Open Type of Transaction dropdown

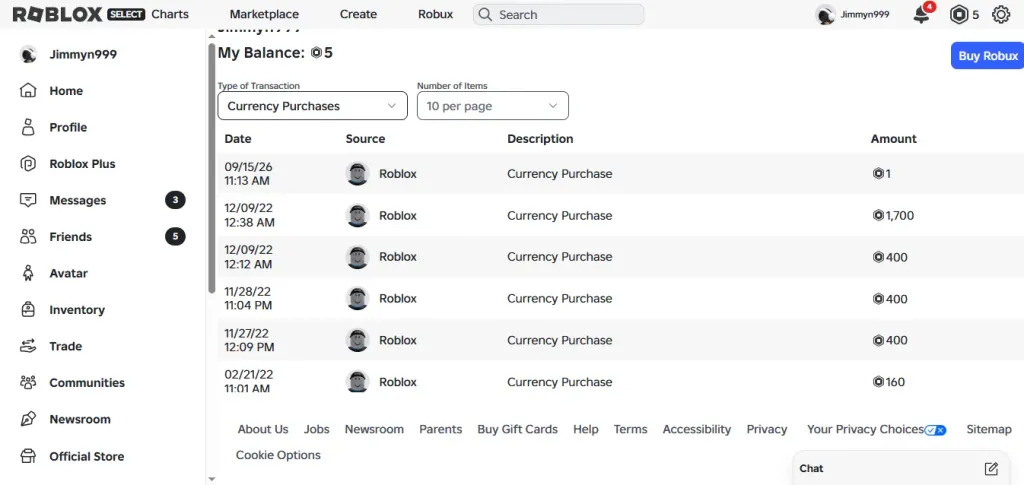312,106
